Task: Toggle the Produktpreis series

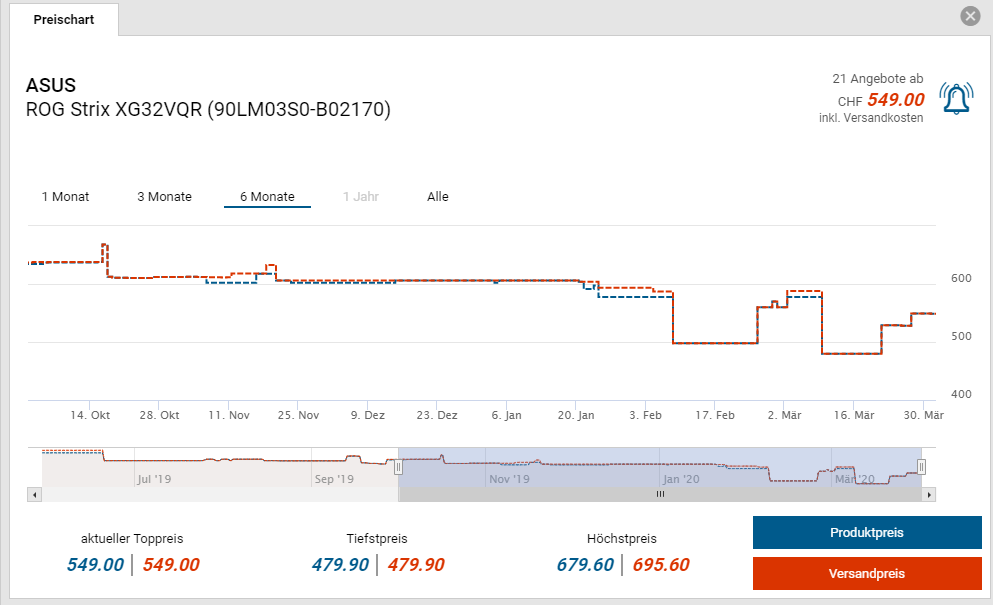Action: tap(866, 533)
